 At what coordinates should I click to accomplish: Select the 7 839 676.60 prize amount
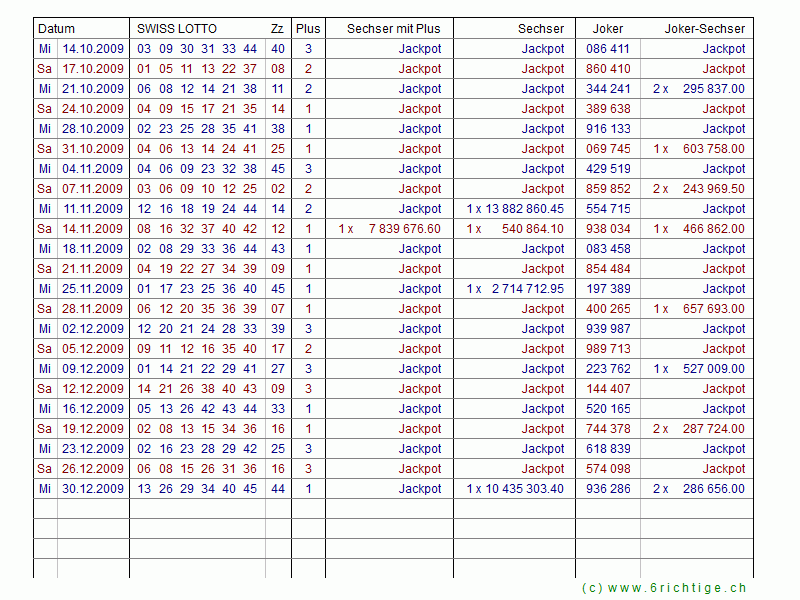click(404, 229)
